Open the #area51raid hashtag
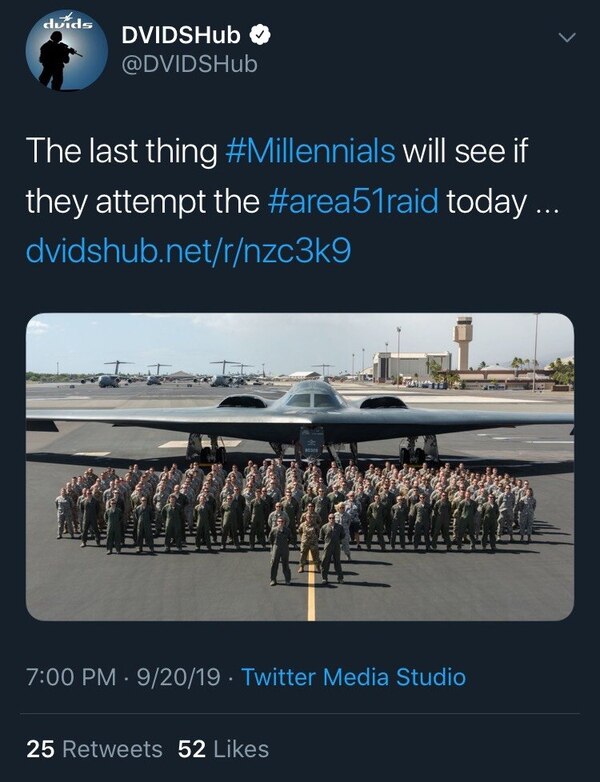600x782 pixels. pyautogui.click(x=353, y=203)
